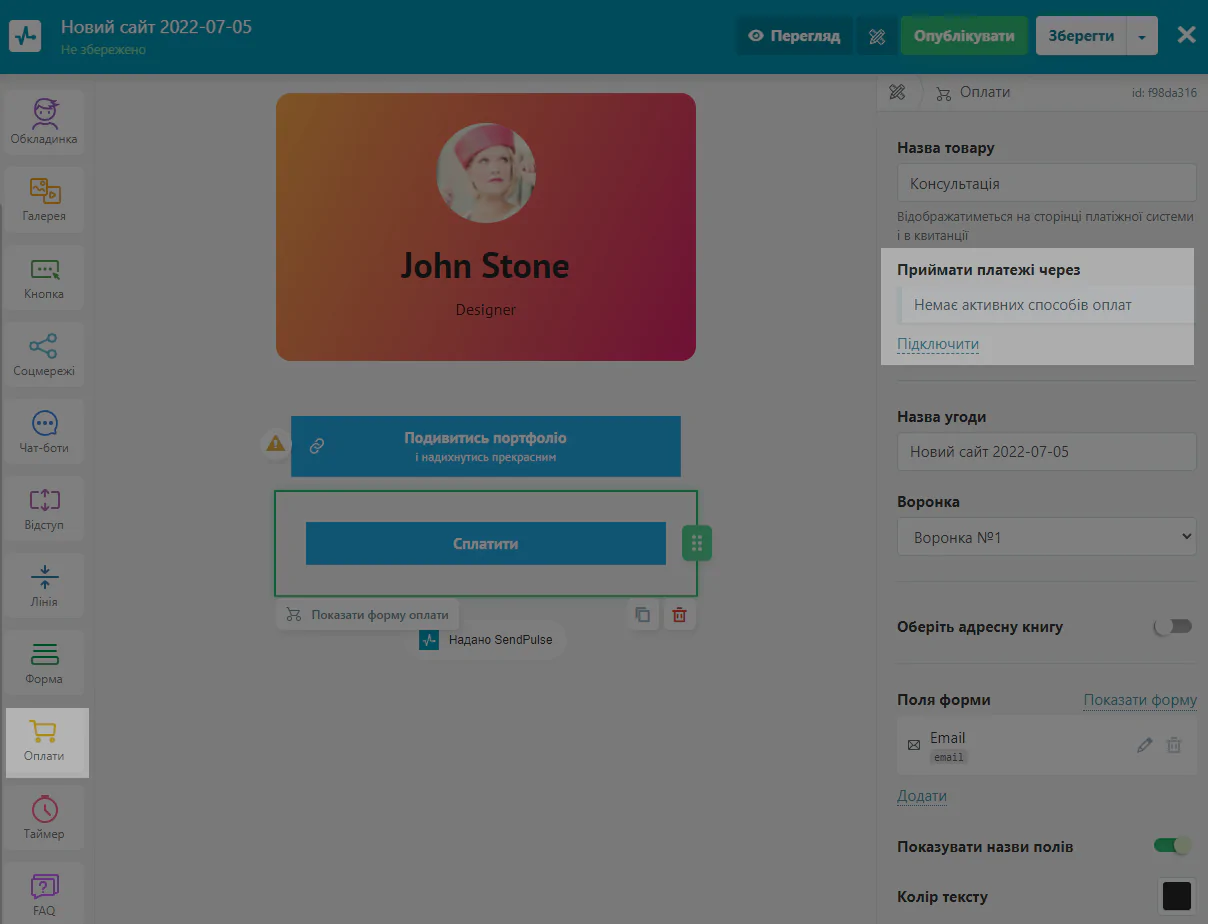1208x924 pixels.
Task: Disable Показувати назви полів switch
Action: pos(1173,846)
